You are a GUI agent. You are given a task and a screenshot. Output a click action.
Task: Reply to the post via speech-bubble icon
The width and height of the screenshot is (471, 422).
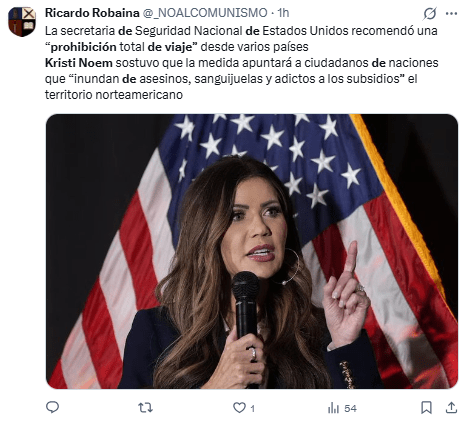click(x=52, y=407)
